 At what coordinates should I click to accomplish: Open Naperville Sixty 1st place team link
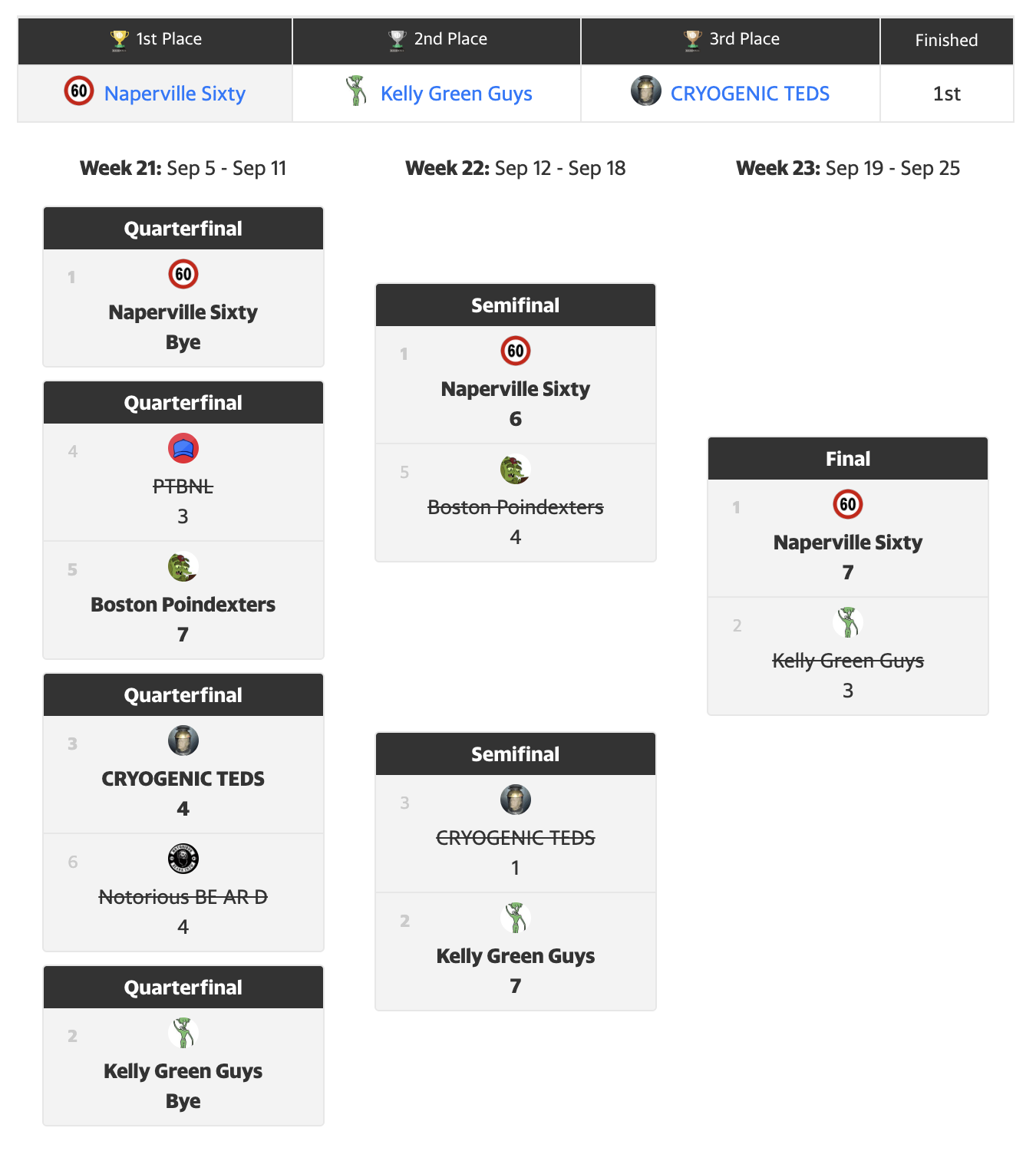coord(174,94)
